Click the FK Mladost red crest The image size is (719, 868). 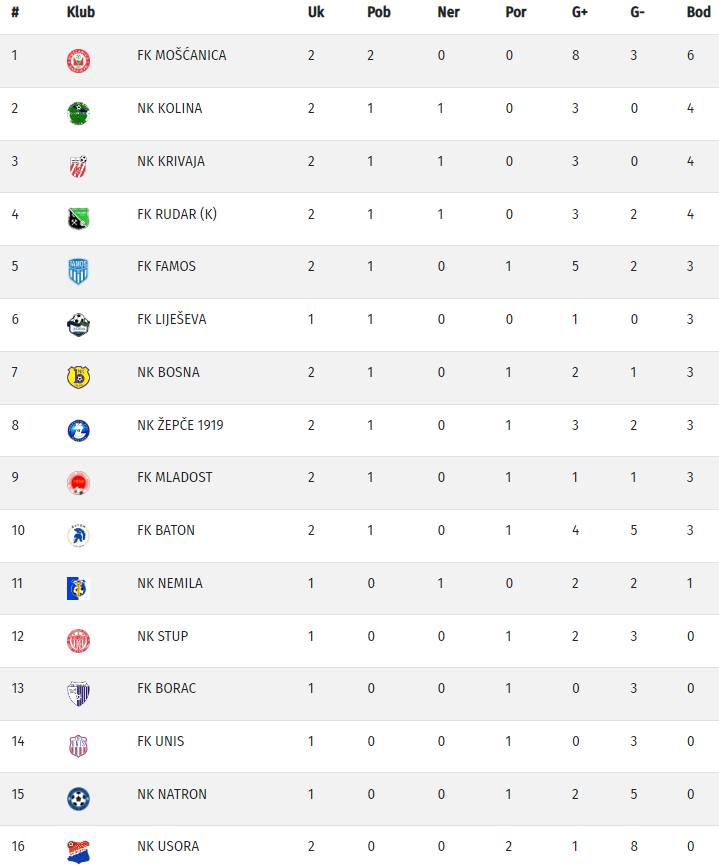(78, 483)
